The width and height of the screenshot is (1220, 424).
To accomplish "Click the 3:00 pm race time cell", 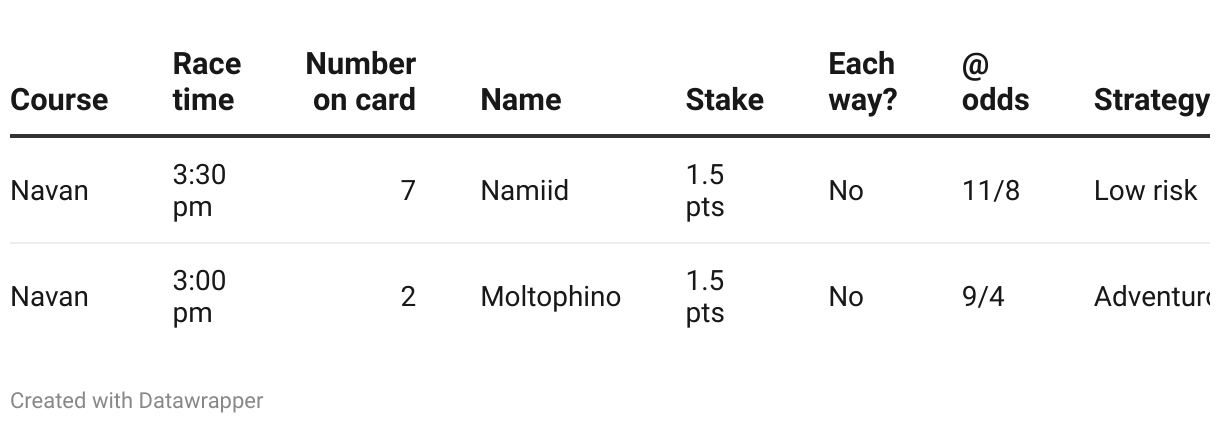I will click(199, 297).
